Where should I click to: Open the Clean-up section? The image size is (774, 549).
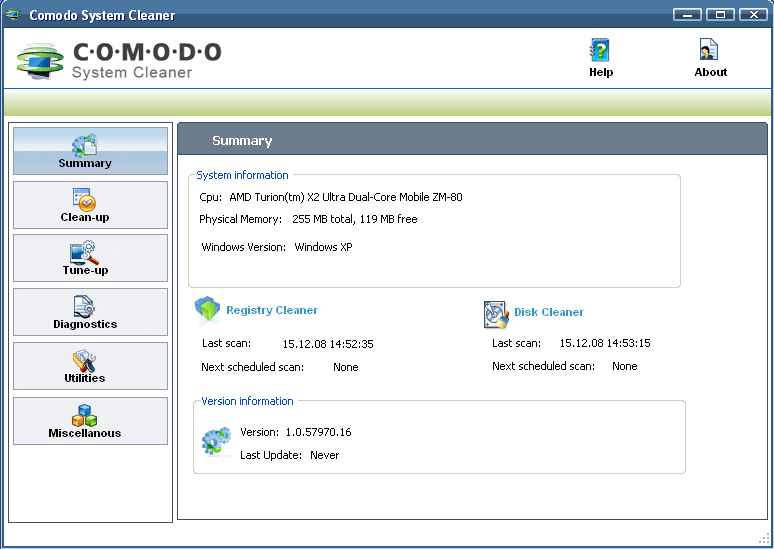click(x=90, y=205)
